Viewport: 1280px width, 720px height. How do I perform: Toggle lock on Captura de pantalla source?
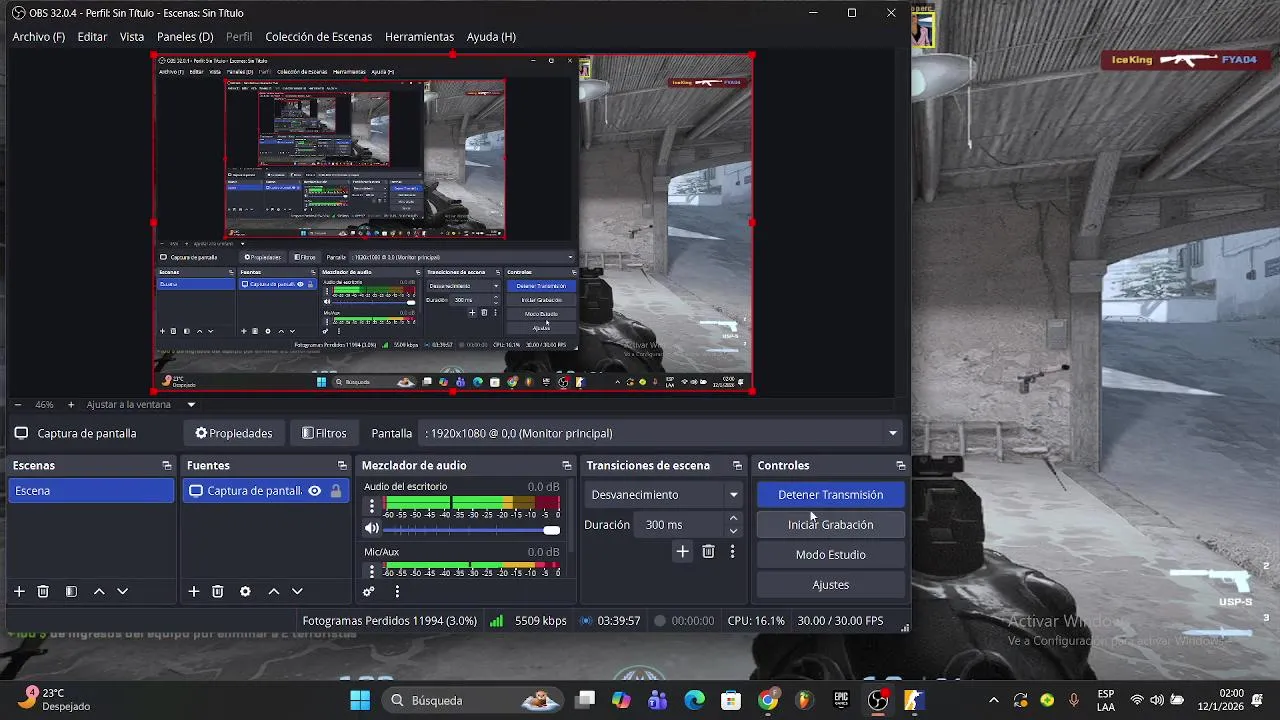[336, 491]
